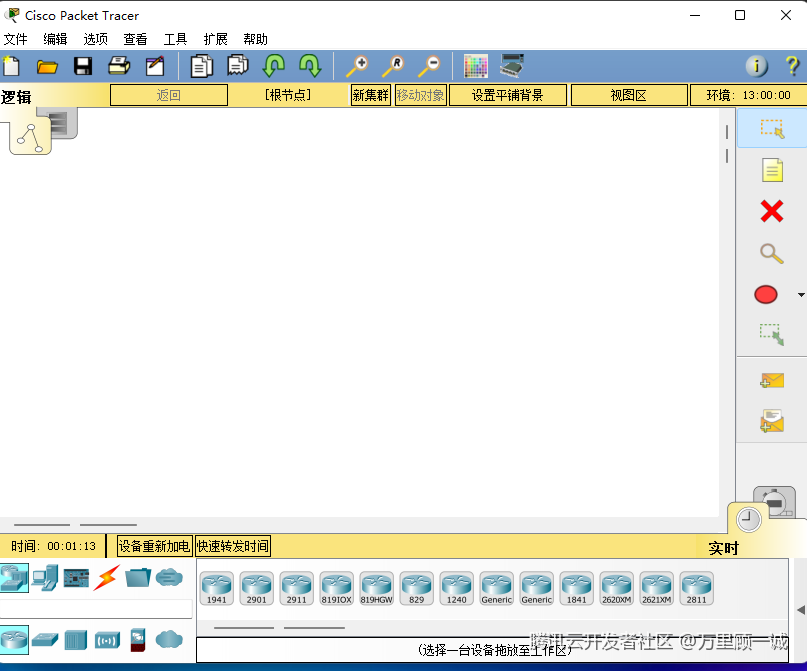Open the Activity Wizard icon

[155, 66]
